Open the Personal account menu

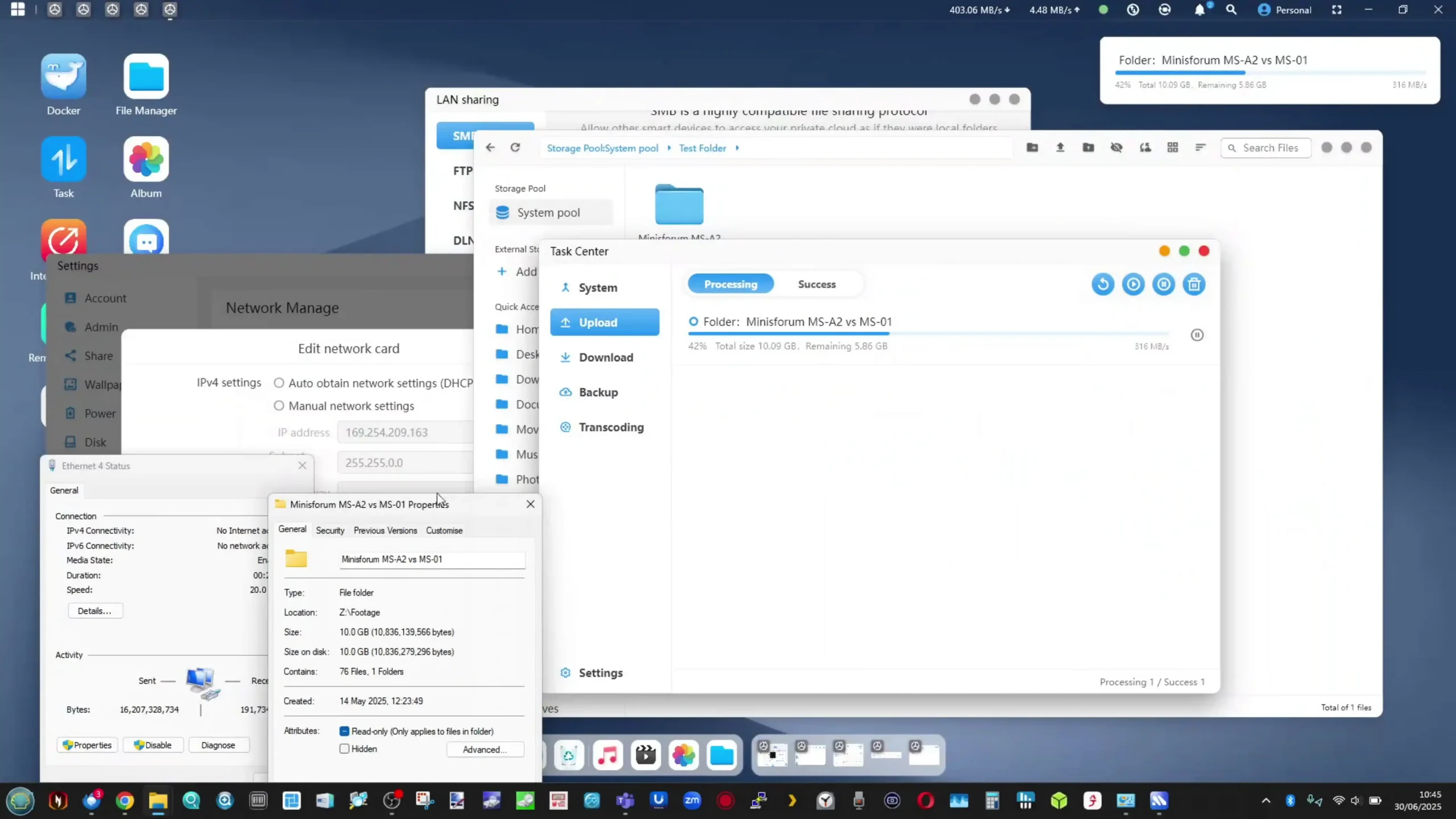tap(1284, 10)
